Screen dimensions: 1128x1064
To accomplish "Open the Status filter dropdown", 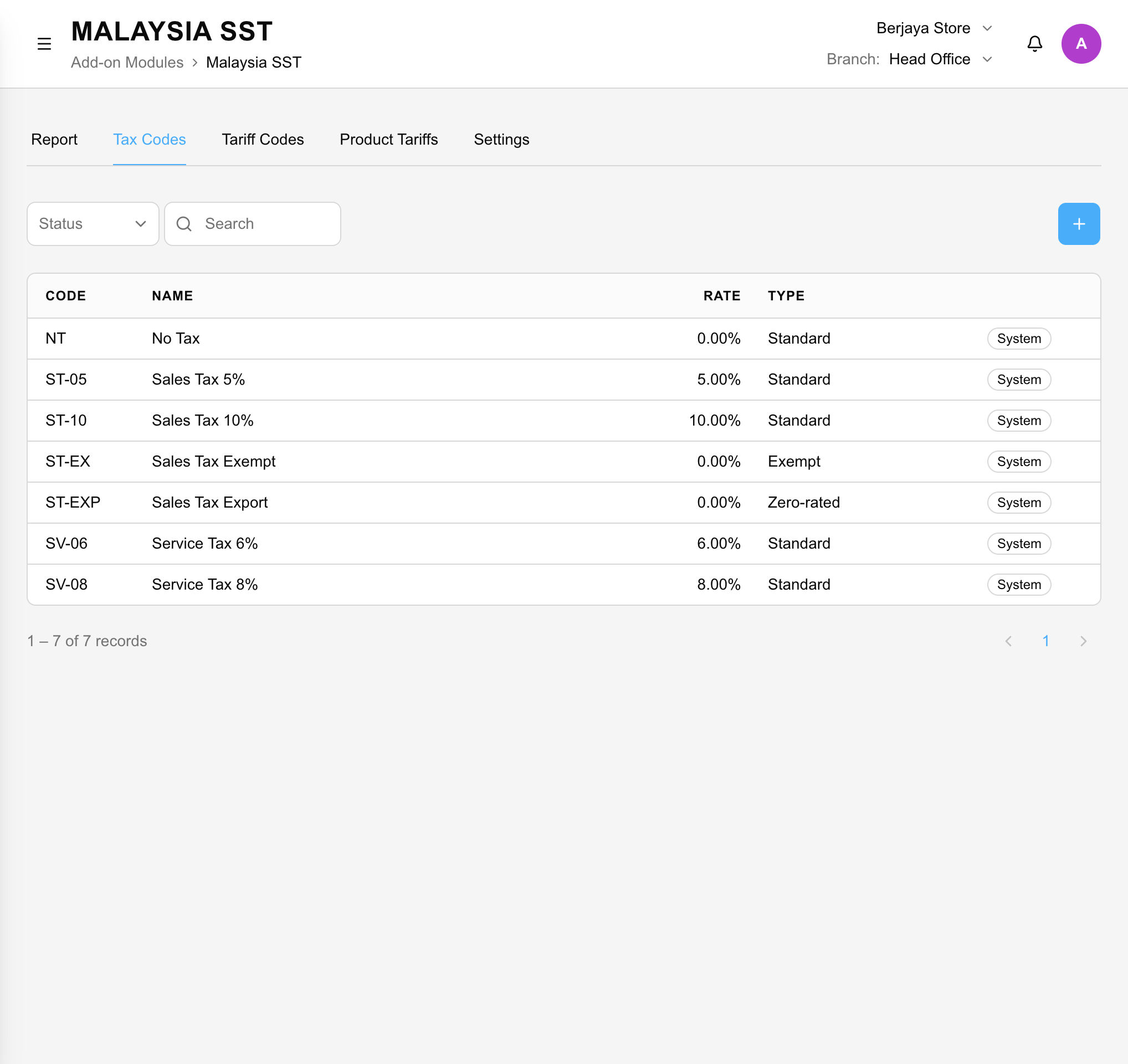I will click(93, 223).
